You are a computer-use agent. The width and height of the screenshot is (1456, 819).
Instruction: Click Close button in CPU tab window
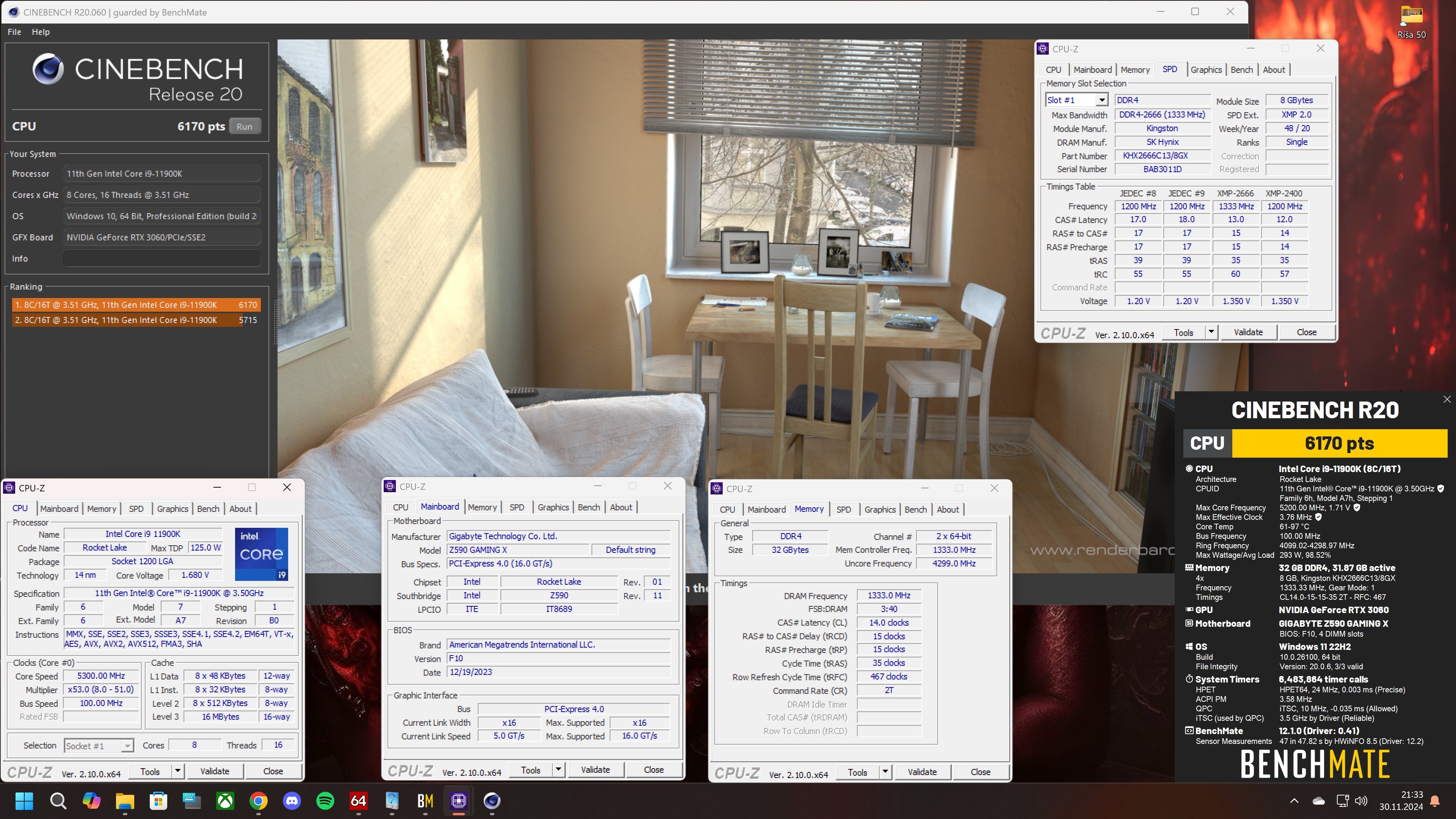tap(273, 771)
